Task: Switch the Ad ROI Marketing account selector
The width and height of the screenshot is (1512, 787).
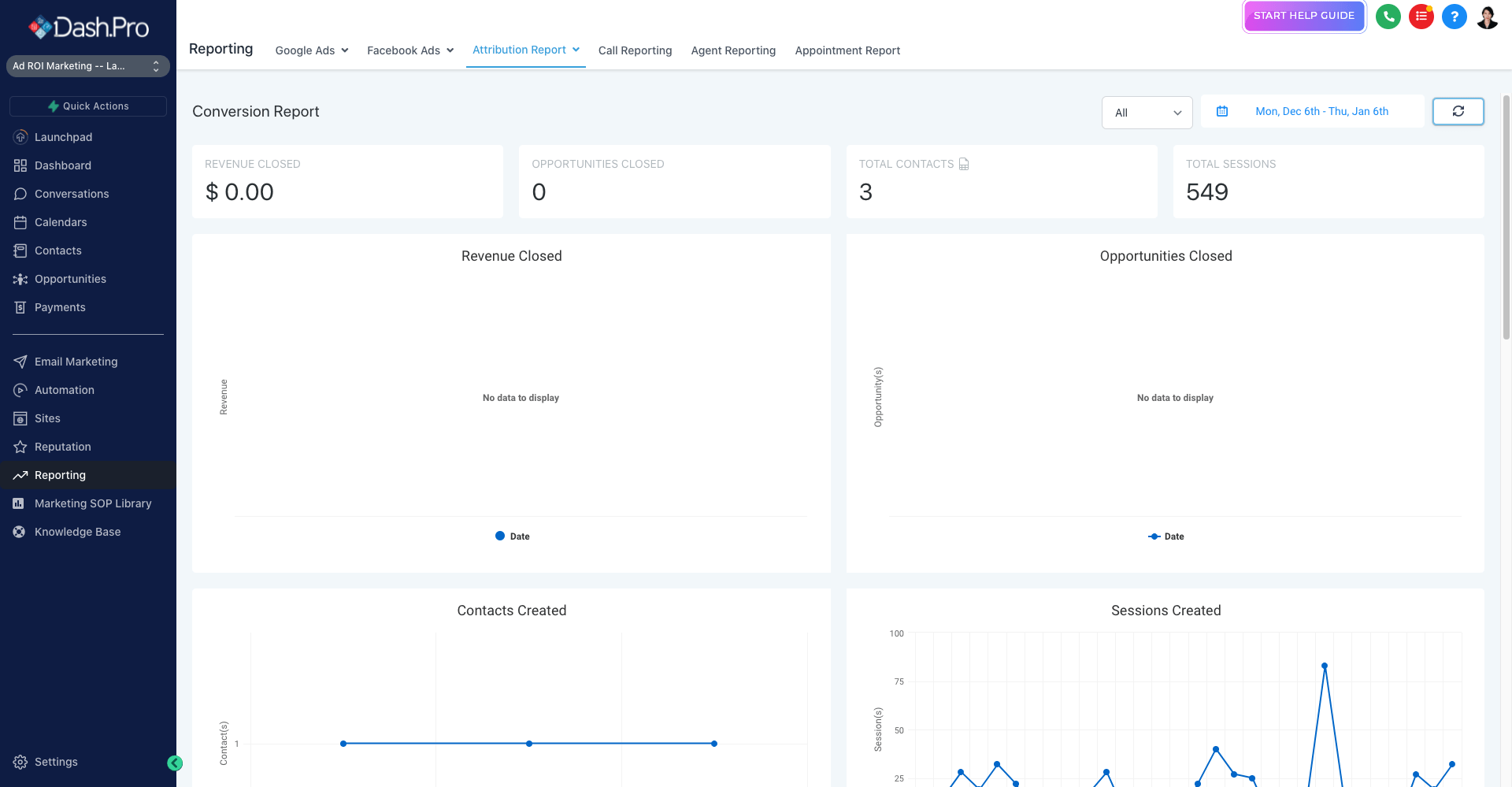Action: click(x=87, y=66)
